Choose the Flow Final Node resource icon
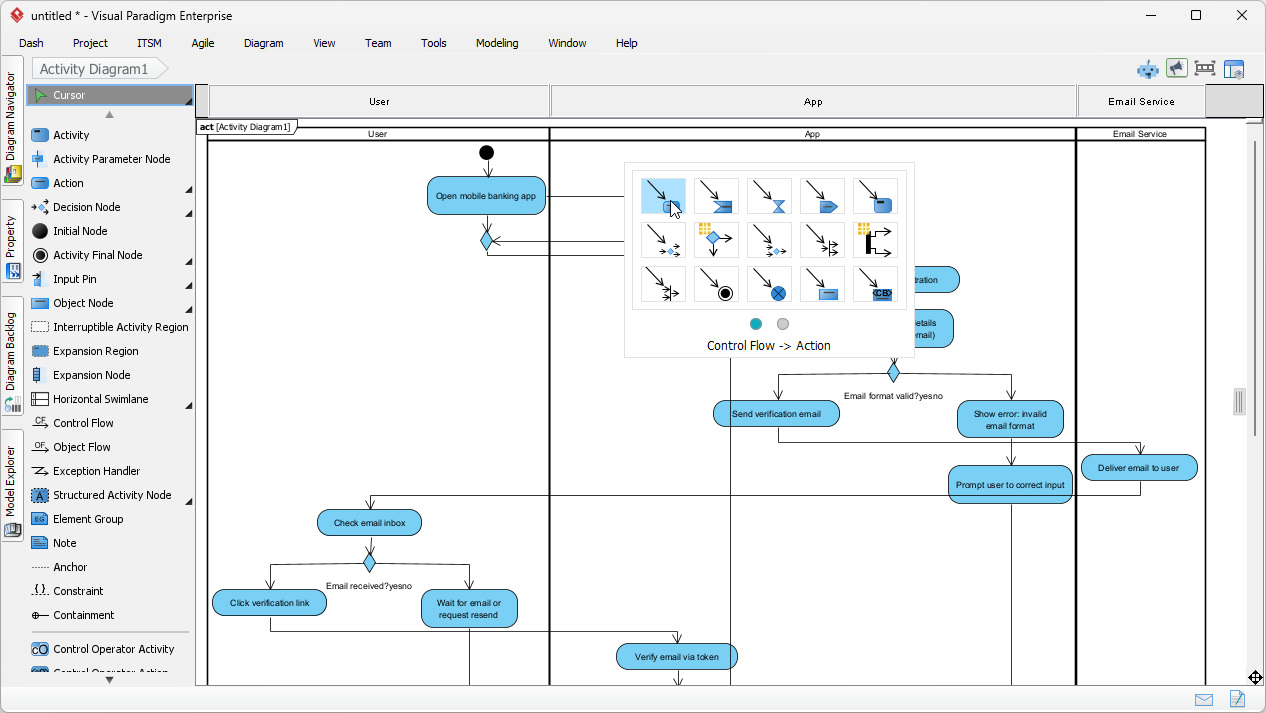 [x=769, y=284]
